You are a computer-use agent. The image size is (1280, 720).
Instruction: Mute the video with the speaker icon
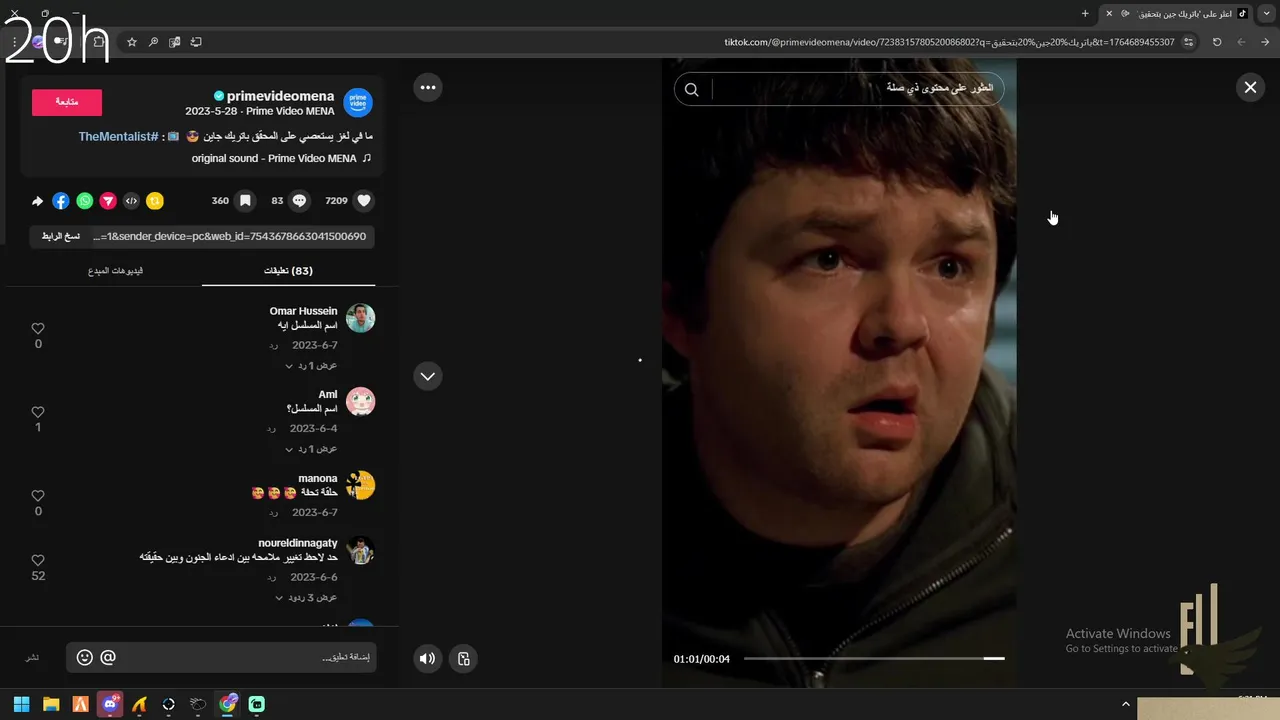tap(427, 658)
